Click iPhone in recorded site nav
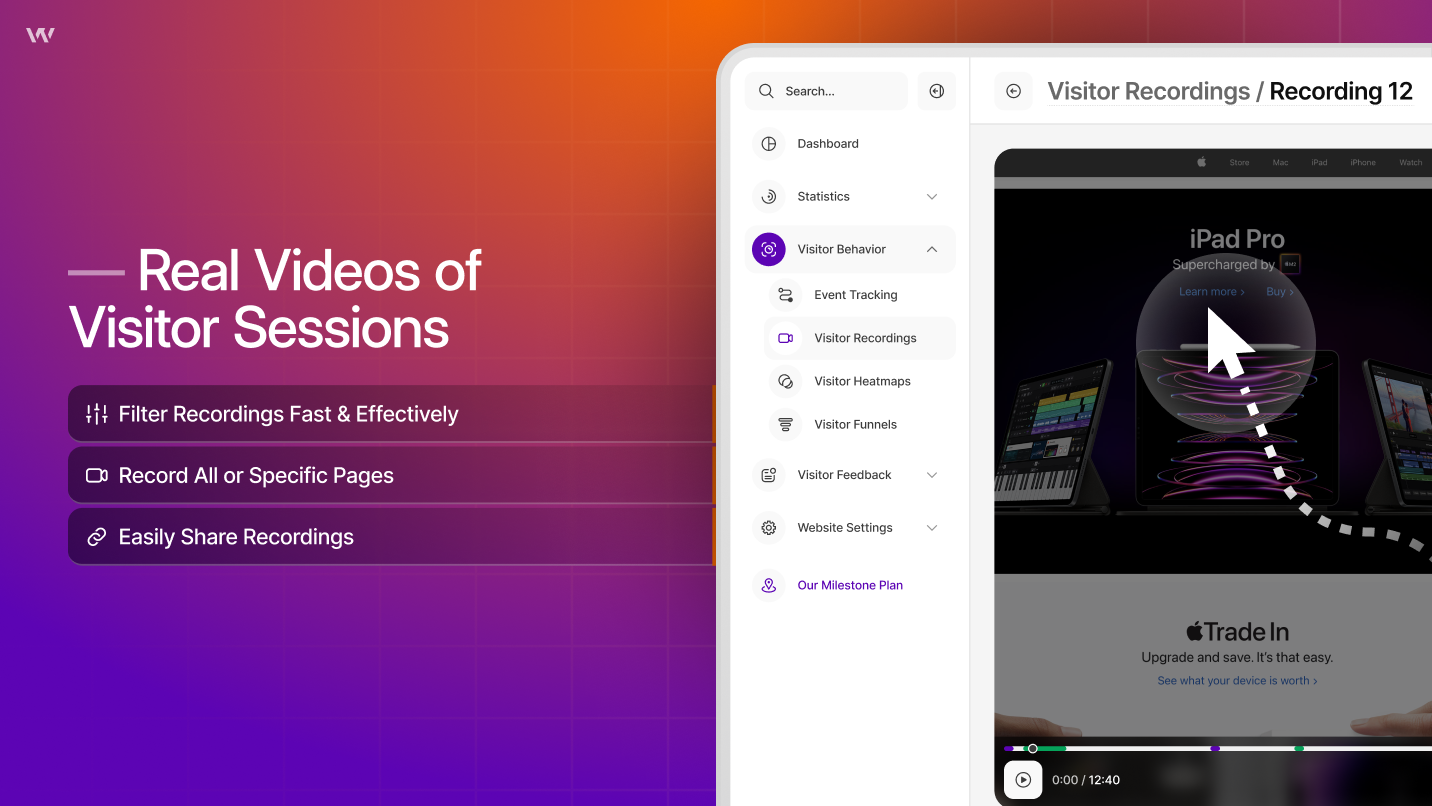This screenshot has height=806, width=1432. tap(1363, 162)
